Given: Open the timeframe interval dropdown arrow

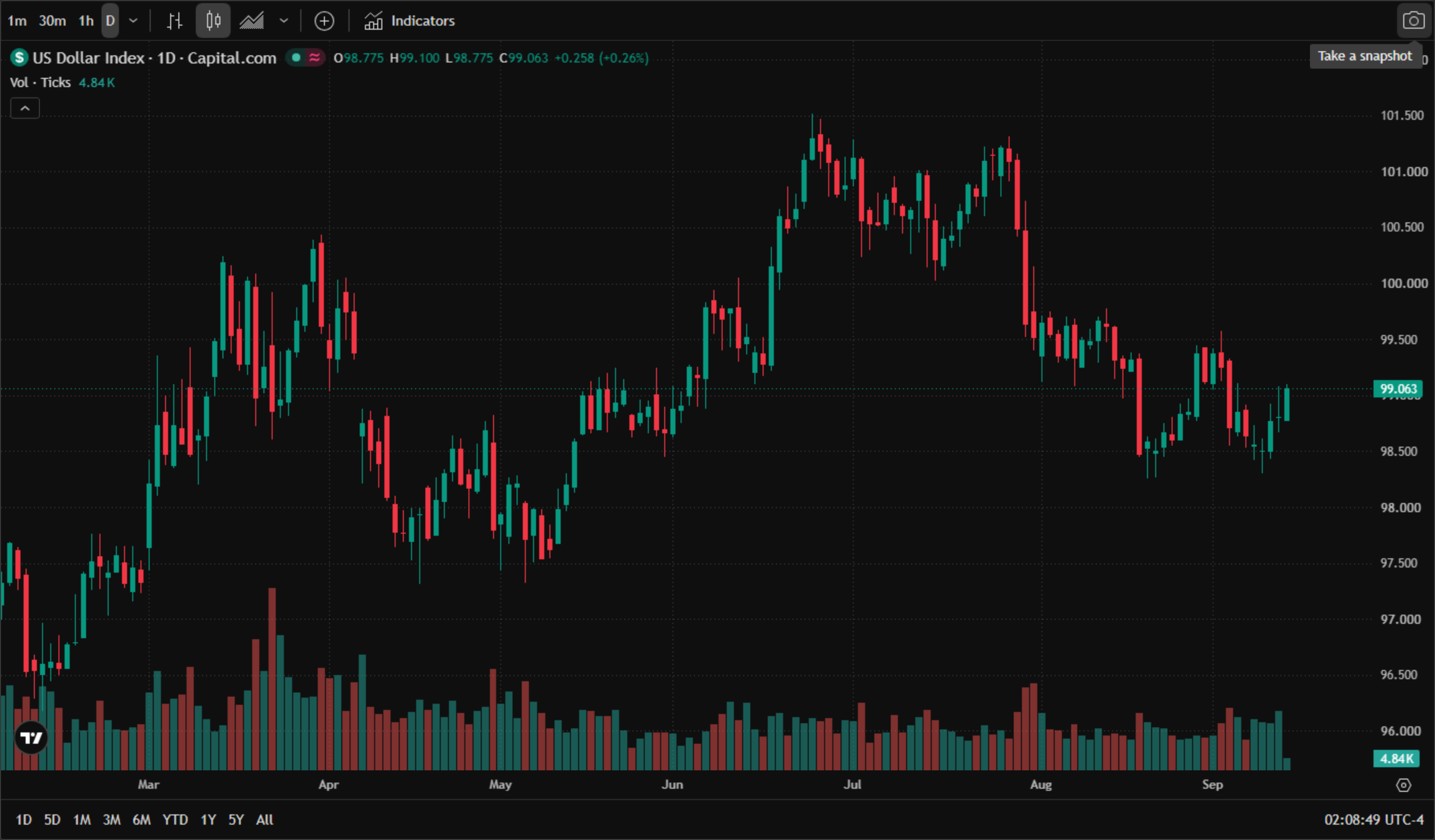Looking at the screenshot, I should [x=133, y=21].
